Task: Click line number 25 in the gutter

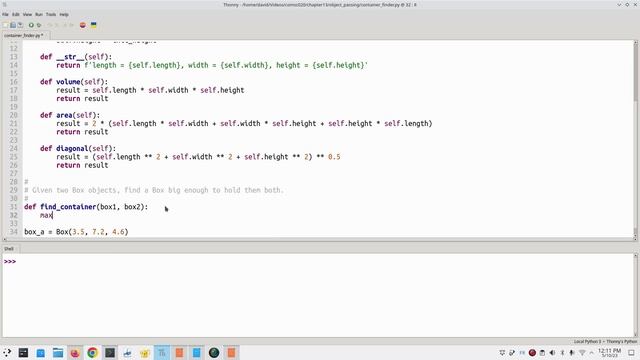Action: (13, 157)
